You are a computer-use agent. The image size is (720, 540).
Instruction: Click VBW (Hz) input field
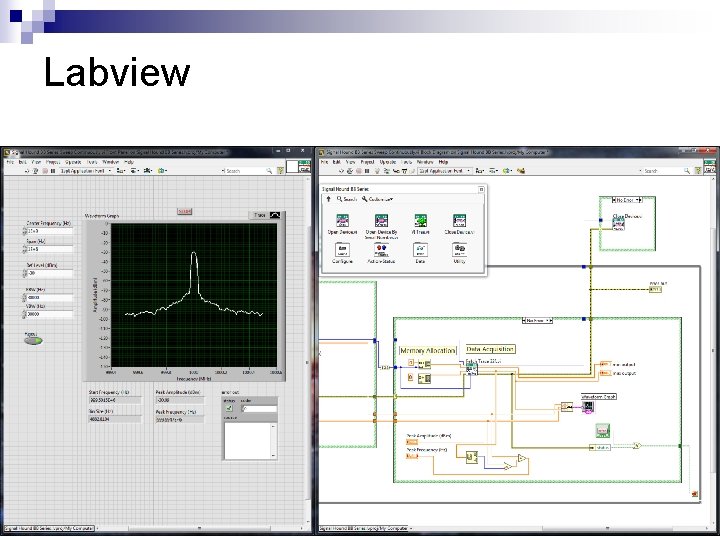tap(50, 314)
